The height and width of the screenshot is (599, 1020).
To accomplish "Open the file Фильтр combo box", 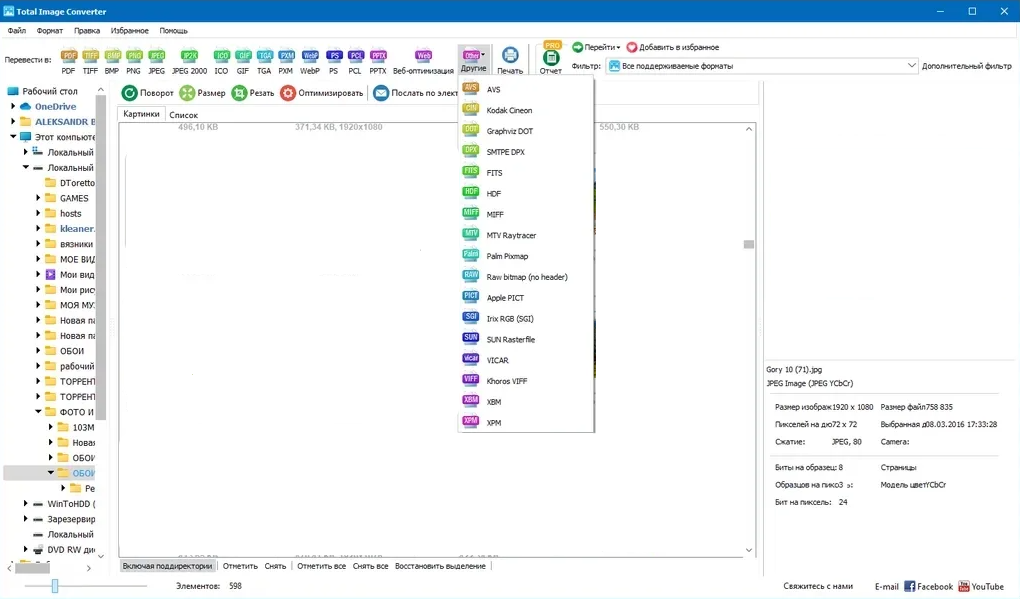I will coord(762,66).
